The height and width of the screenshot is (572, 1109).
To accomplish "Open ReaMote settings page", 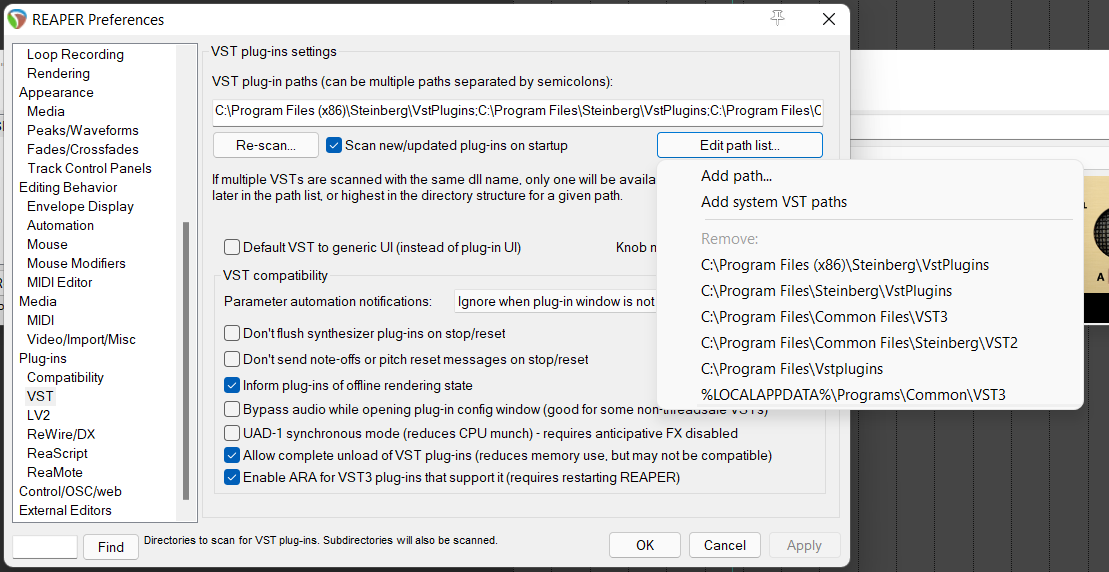I will [54, 472].
